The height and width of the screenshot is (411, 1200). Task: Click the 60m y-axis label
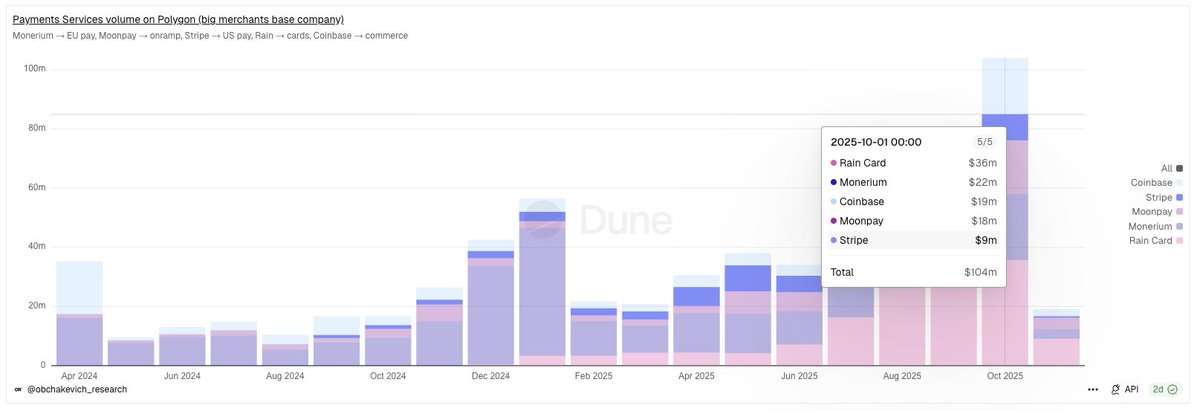(x=36, y=187)
